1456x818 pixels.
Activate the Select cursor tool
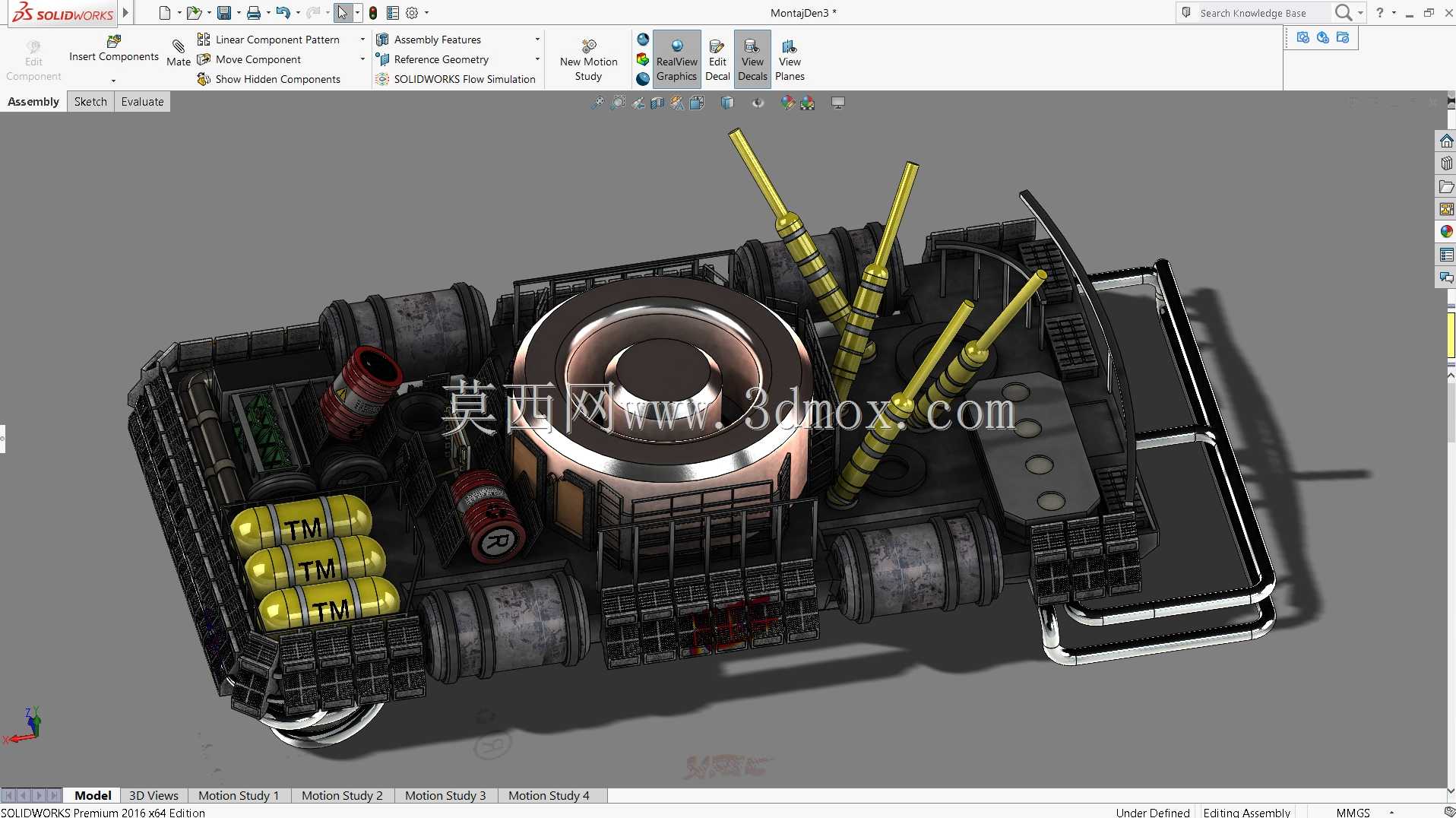343,13
